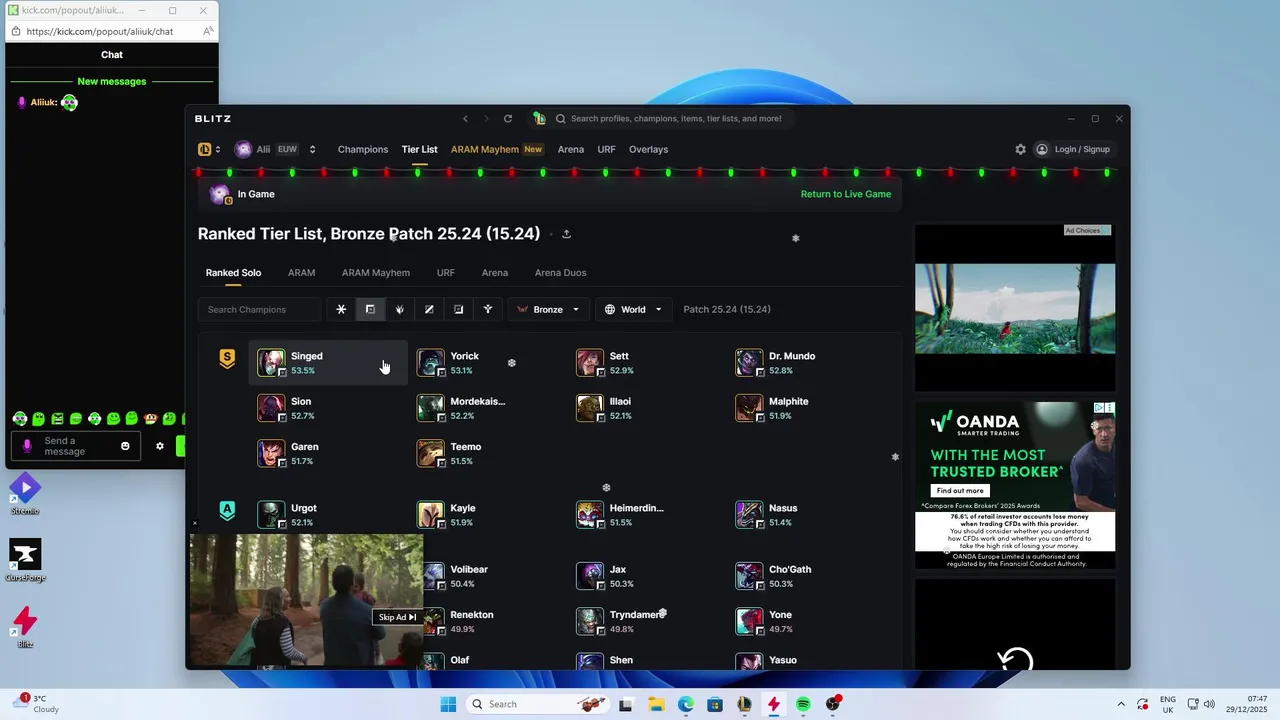Switch to the ARAM tab
The width and height of the screenshot is (1280, 720).
(x=302, y=272)
